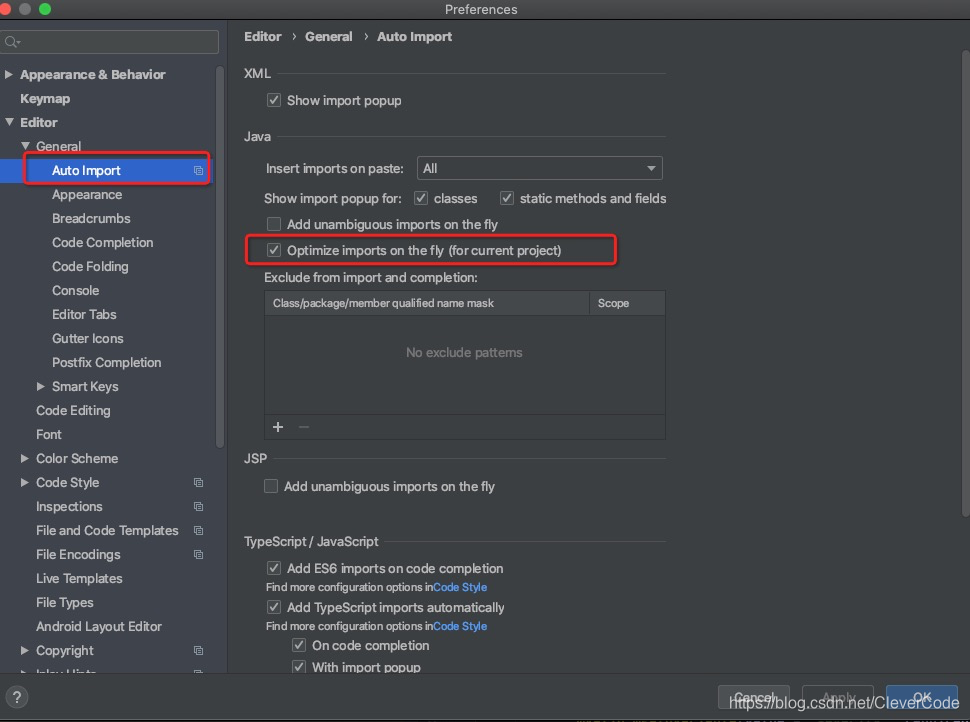Viewport: 970px width, 722px height.
Task: Open help with the question mark button
Action: click(x=17, y=697)
